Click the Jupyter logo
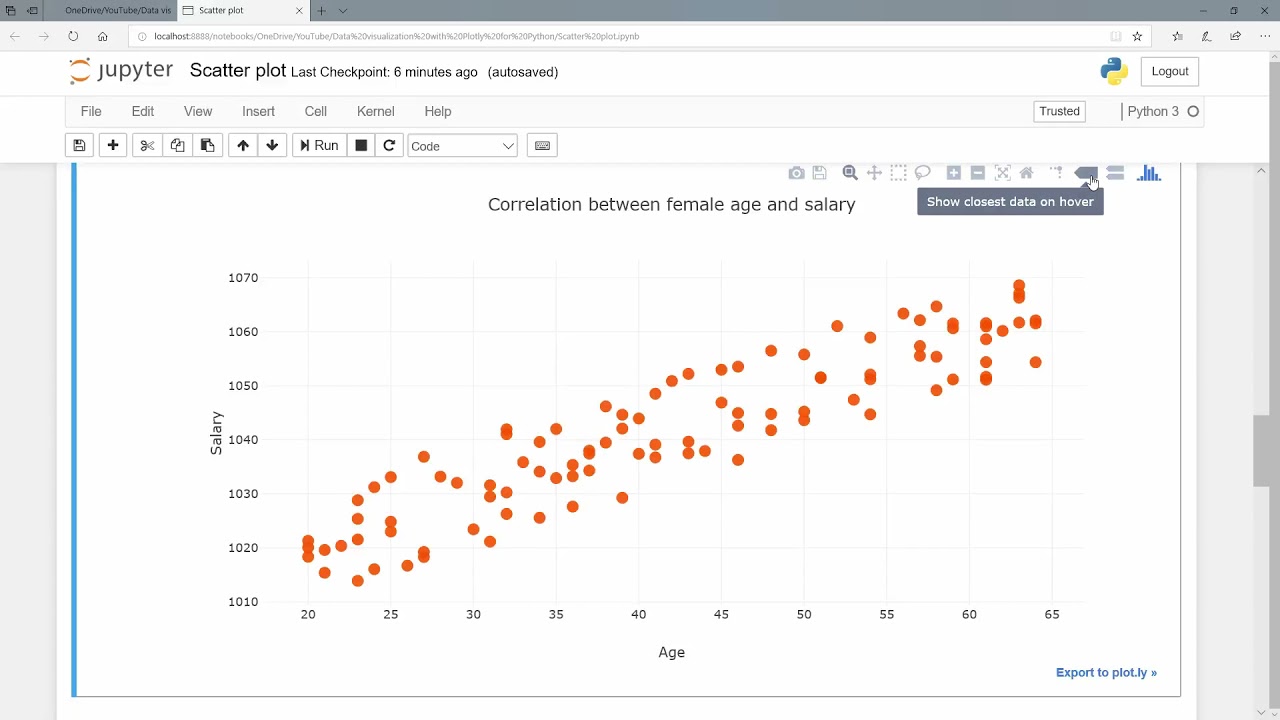 point(121,71)
